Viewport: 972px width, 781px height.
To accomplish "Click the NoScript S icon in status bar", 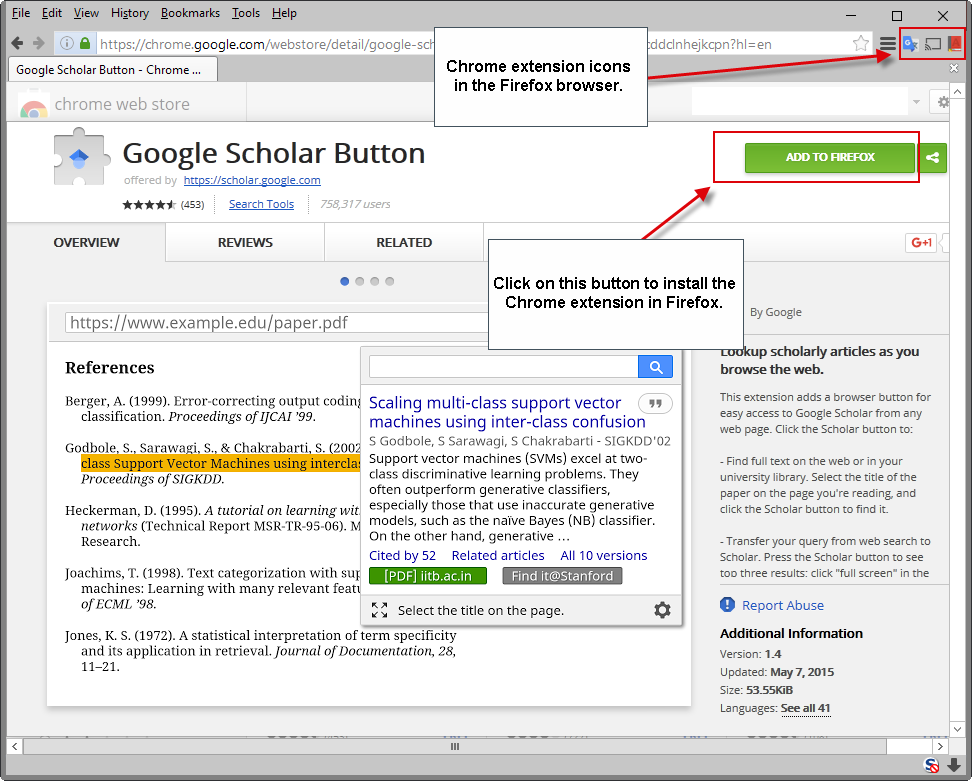I will pyautogui.click(x=931, y=766).
